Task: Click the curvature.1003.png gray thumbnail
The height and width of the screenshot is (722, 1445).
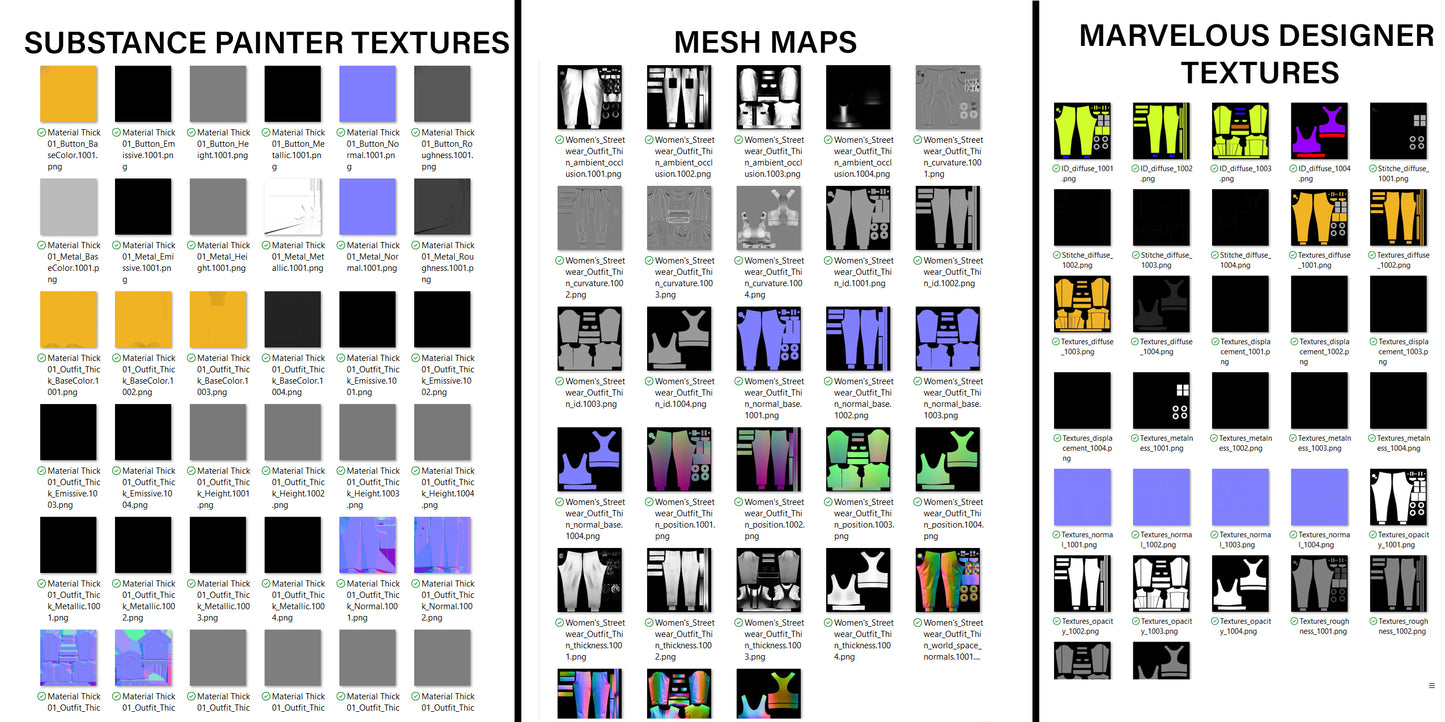Action: click(x=679, y=218)
